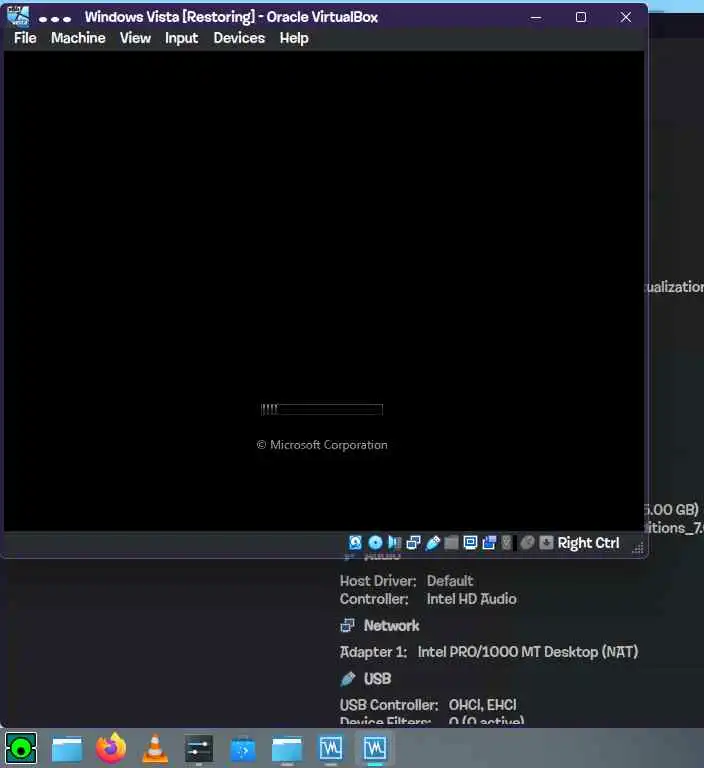
Task: Click the display monitor status bar icon
Action: (x=470, y=543)
